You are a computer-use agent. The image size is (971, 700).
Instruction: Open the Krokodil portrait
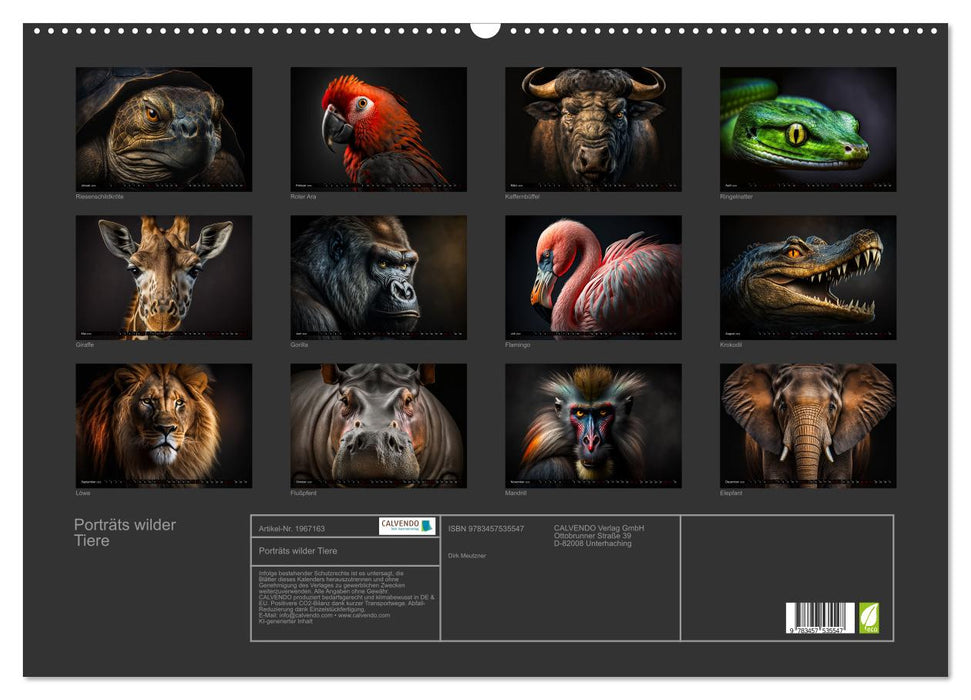(x=808, y=277)
